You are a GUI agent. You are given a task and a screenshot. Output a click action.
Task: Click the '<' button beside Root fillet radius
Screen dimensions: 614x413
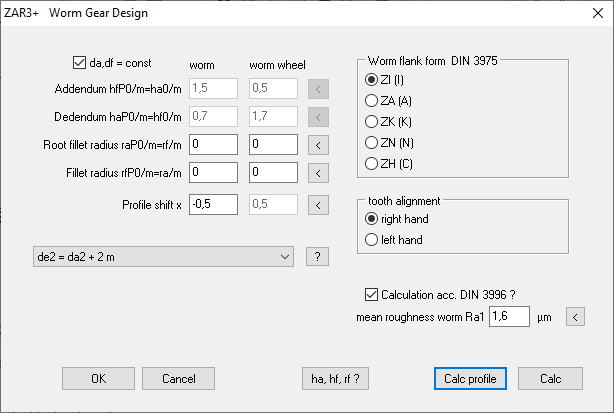pyautogui.click(x=317, y=145)
